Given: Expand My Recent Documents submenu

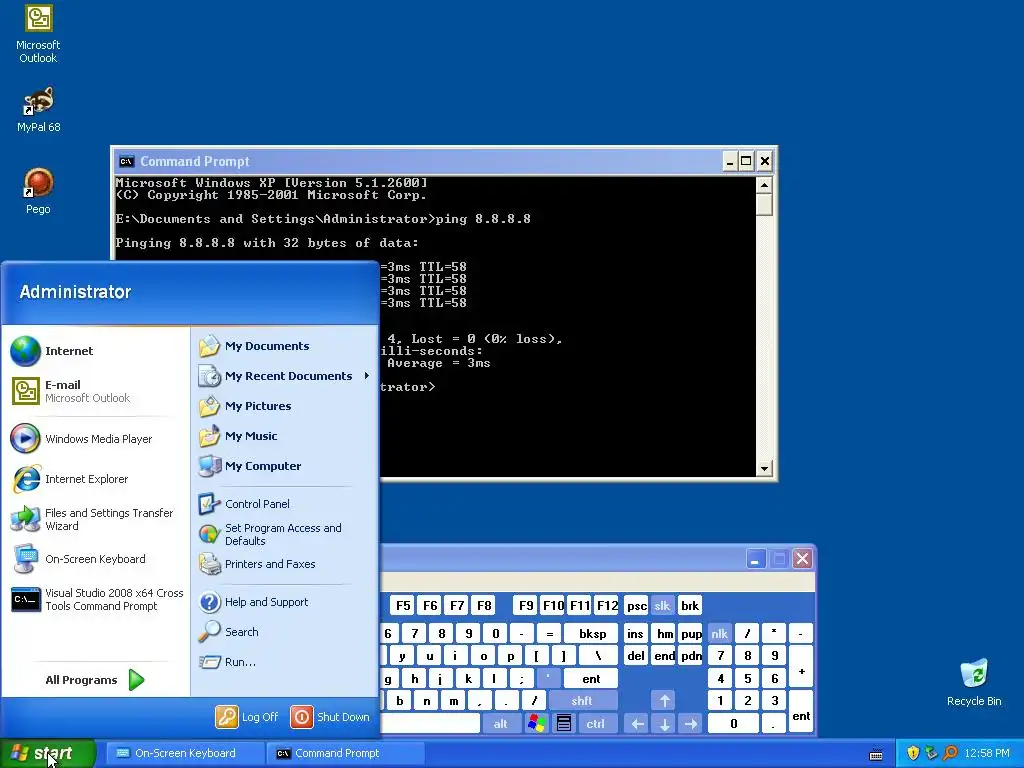Looking at the screenshot, I should pos(283,376).
